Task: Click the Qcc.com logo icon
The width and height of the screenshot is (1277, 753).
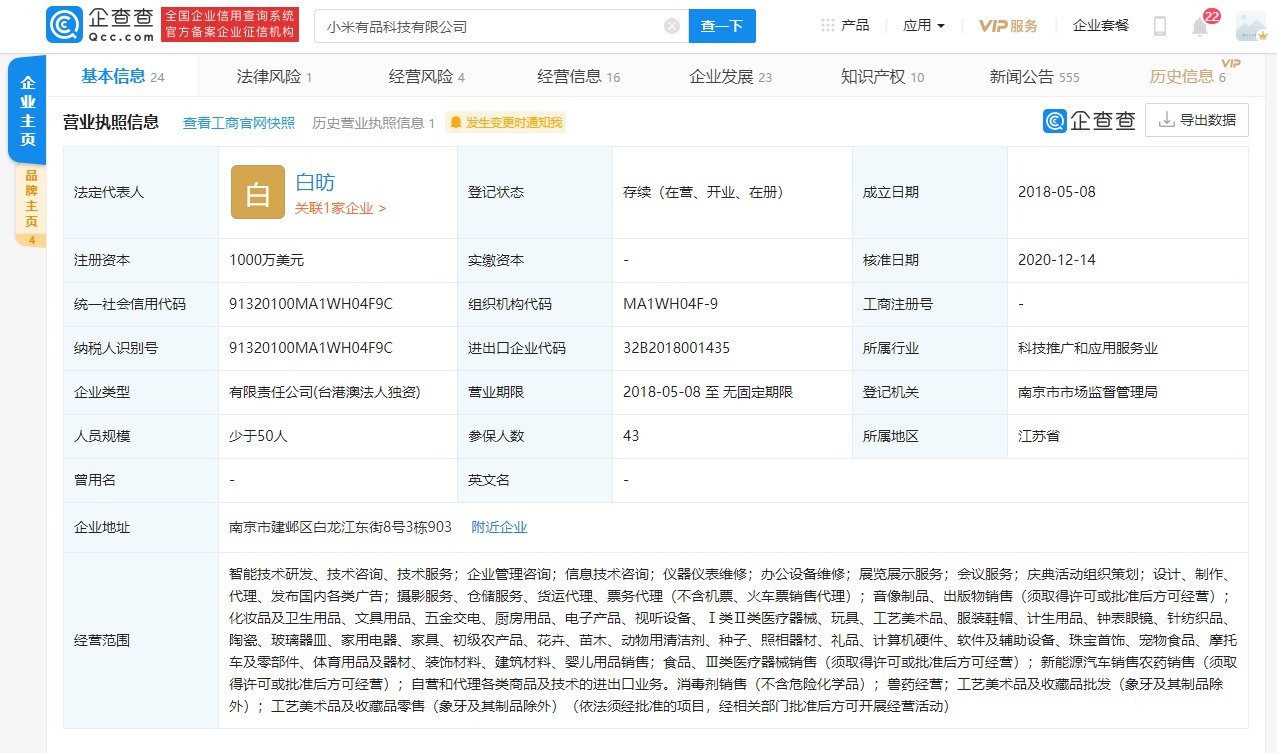Action: click(64, 25)
